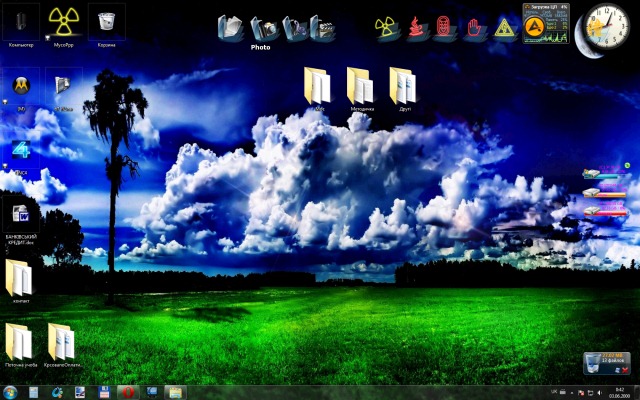Launch the yellow radiation dock icon
This screenshot has height=400, width=640.
click(386, 29)
